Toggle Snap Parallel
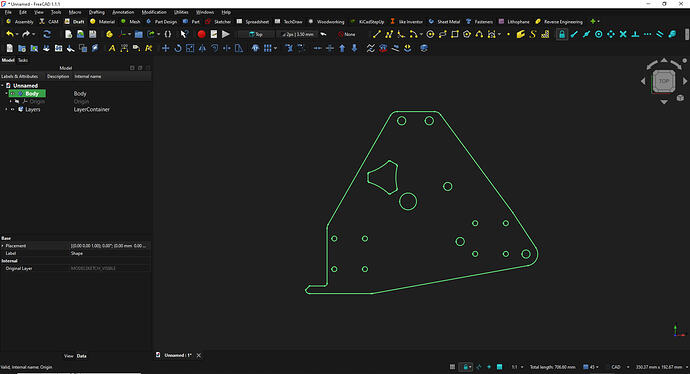Image resolution: width=690 pixels, height=374 pixels. point(660,34)
